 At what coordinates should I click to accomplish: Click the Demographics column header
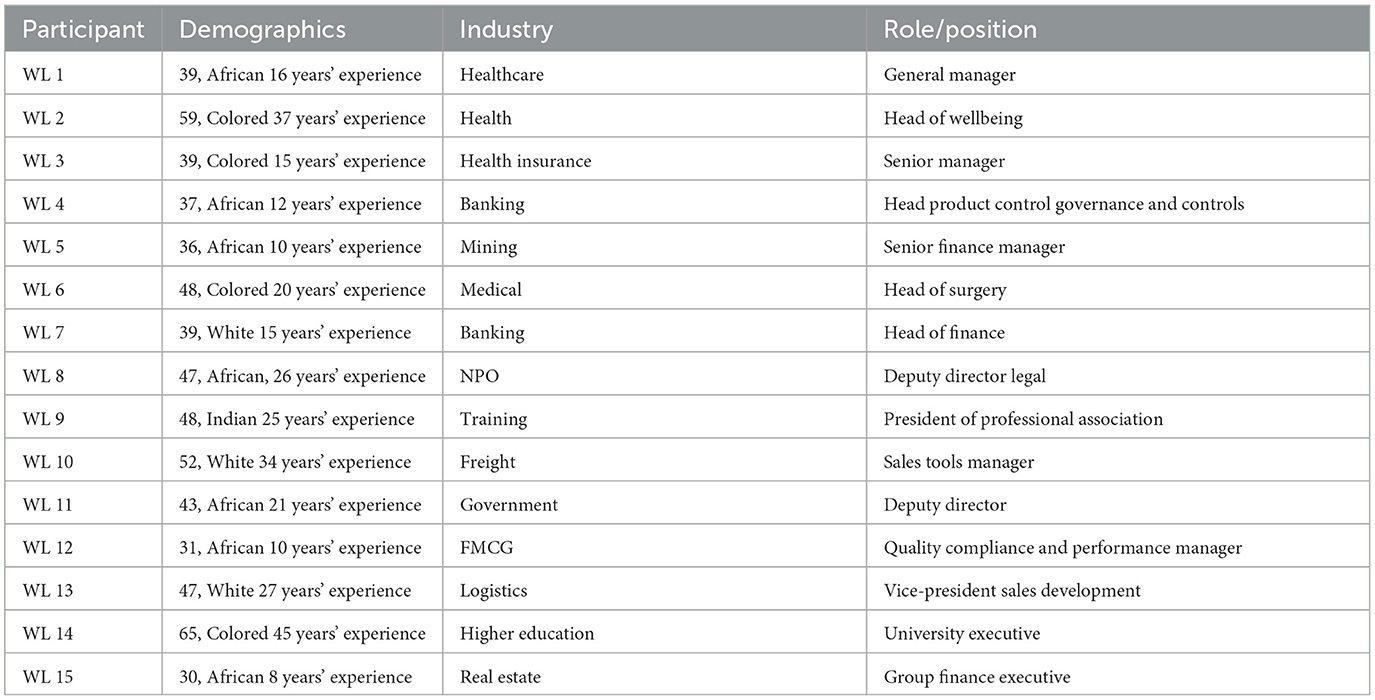[x=262, y=30]
